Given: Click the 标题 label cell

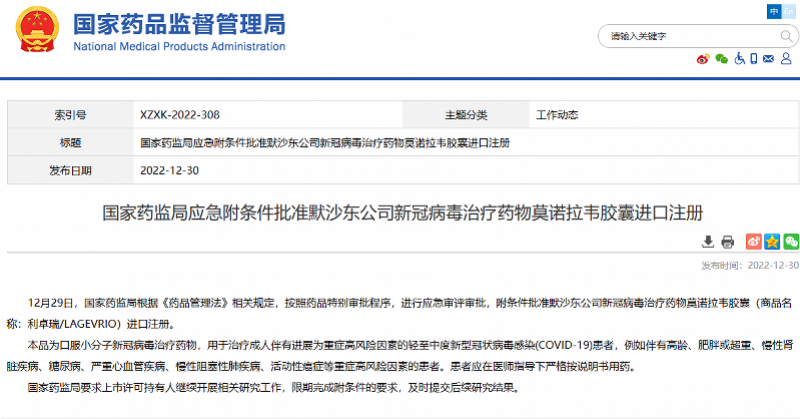Looking at the screenshot, I should coord(70,142).
